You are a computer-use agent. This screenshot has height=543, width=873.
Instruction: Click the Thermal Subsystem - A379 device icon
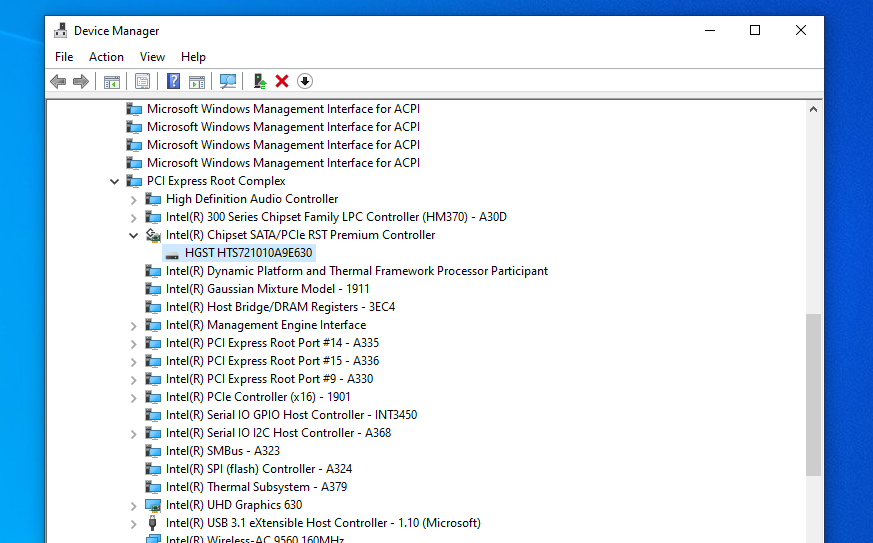[x=153, y=487]
